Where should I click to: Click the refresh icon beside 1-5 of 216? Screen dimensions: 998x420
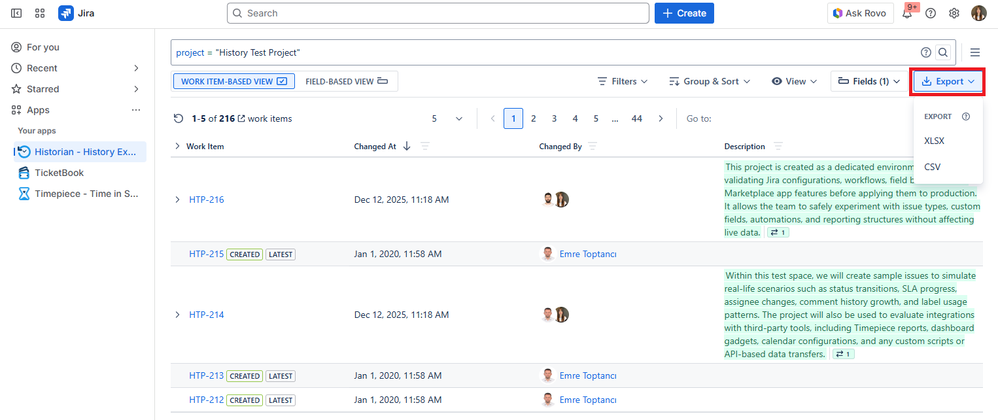pos(179,118)
